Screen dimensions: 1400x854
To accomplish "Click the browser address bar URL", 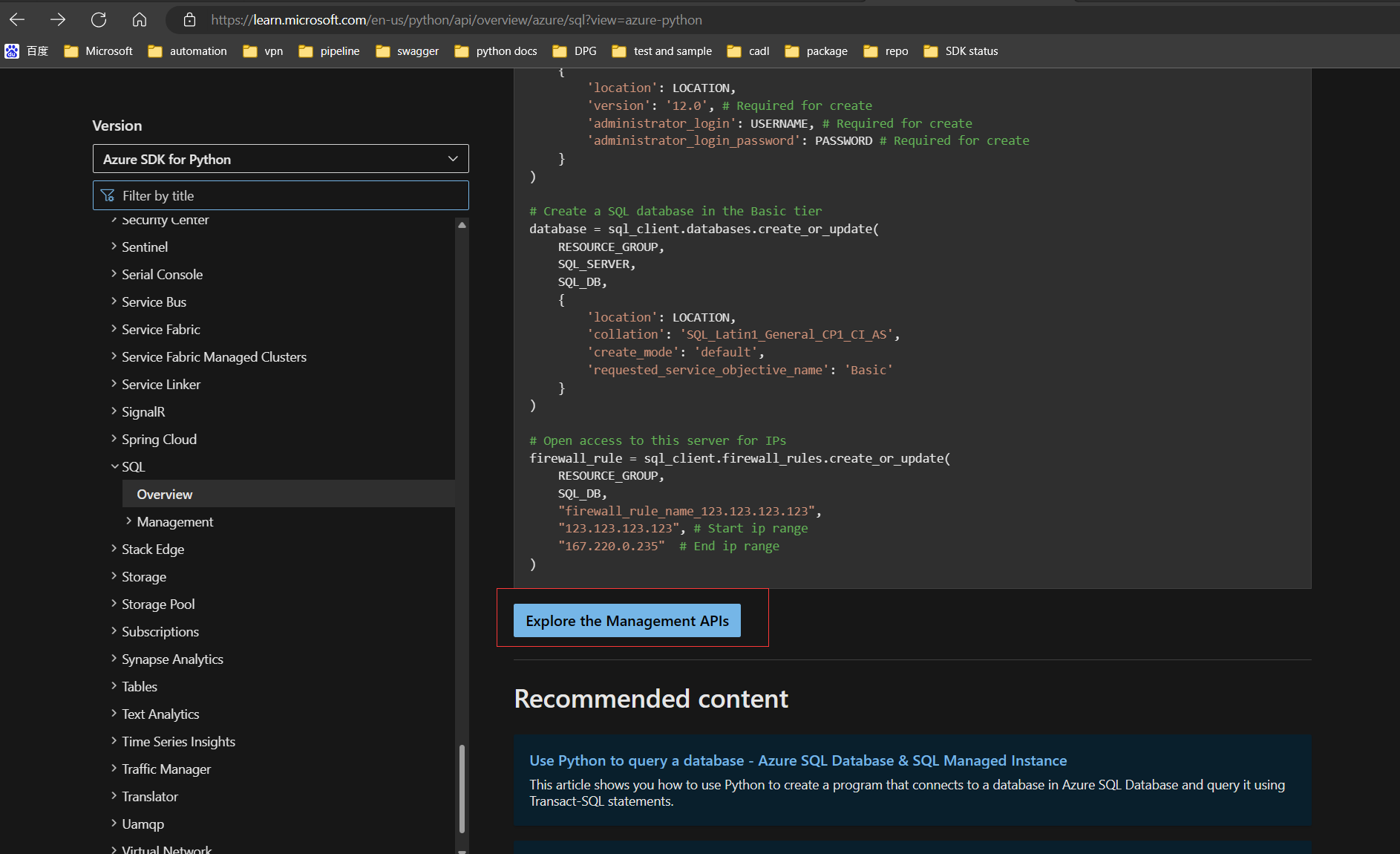I will click(457, 20).
